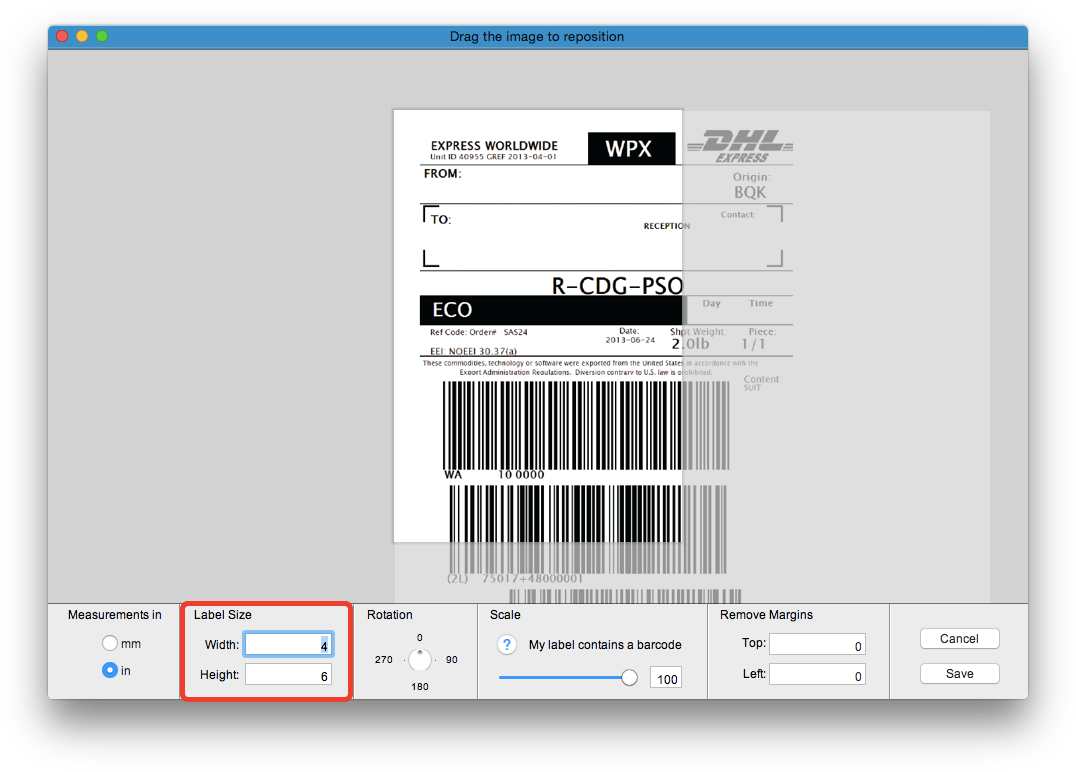Click the blue help question mark icon
1076x772 pixels.
click(x=507, y=645)
